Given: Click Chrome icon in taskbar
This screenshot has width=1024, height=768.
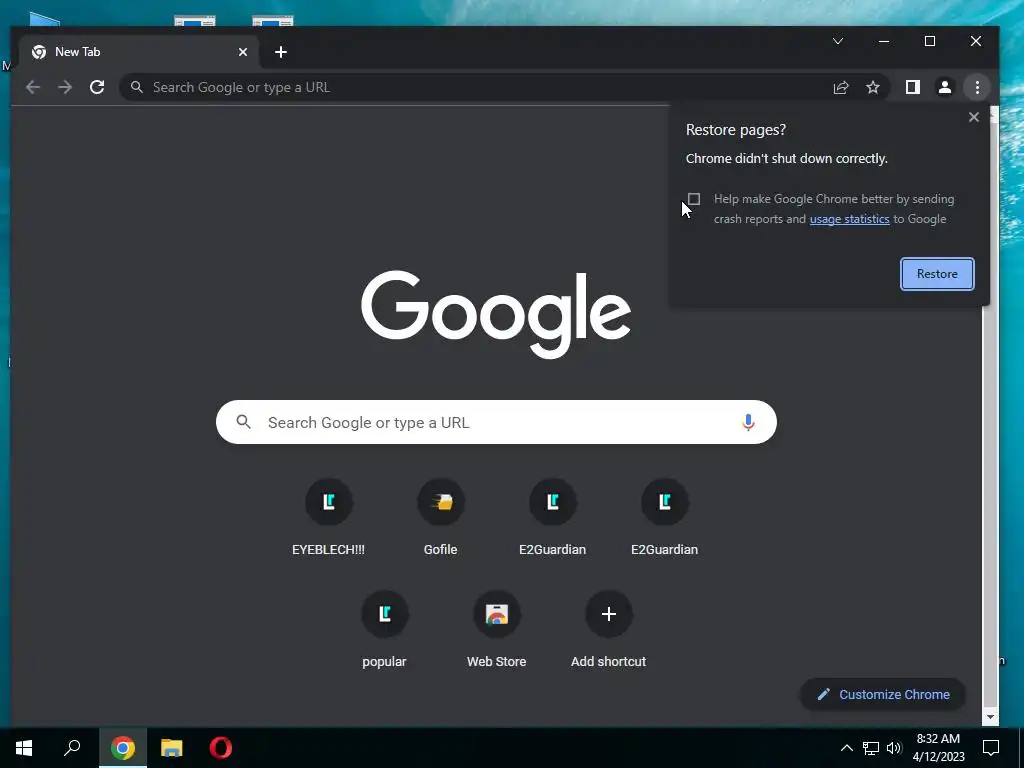Looking at the screenshot, I should coord(123,748).
